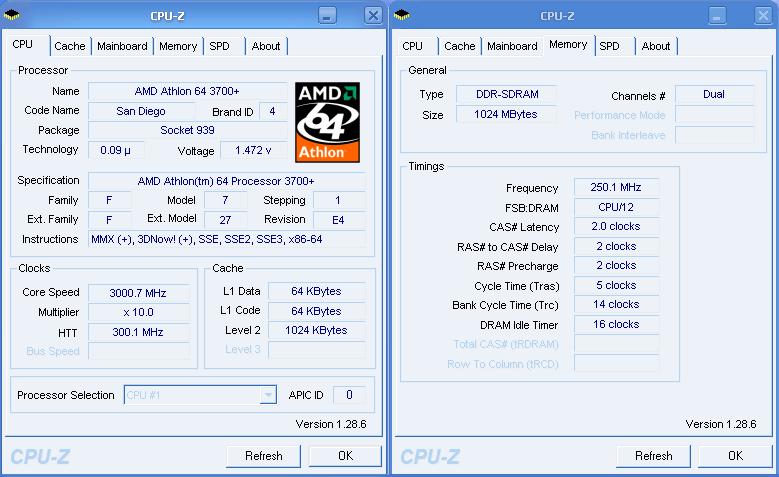
Task: Click the Revision value E4
Action: pyautogui.click(x=339, y=220)
